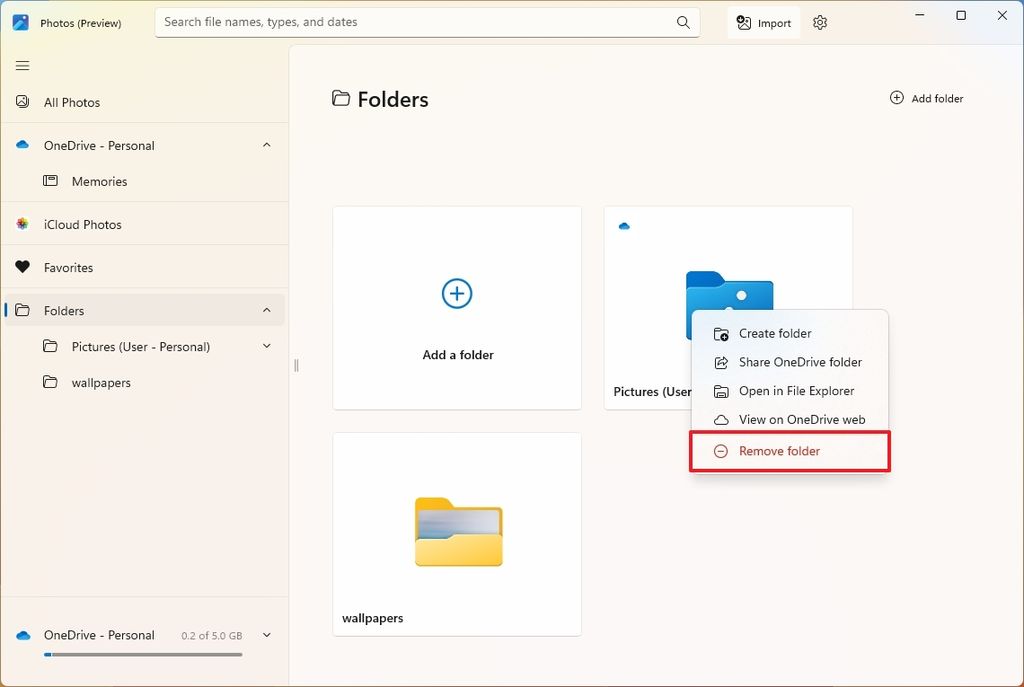Viewport: 1024px width, 687px height.
Task: Expand OneDrive storage details chevron
Action: (x=266, y=635)
